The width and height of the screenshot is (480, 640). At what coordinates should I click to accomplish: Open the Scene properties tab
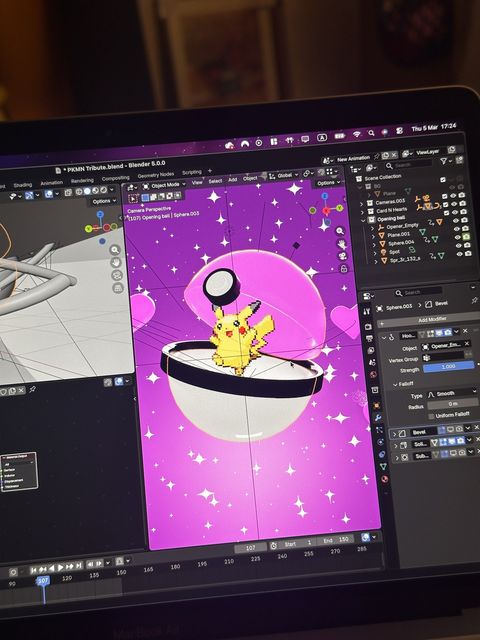[372, 362]
